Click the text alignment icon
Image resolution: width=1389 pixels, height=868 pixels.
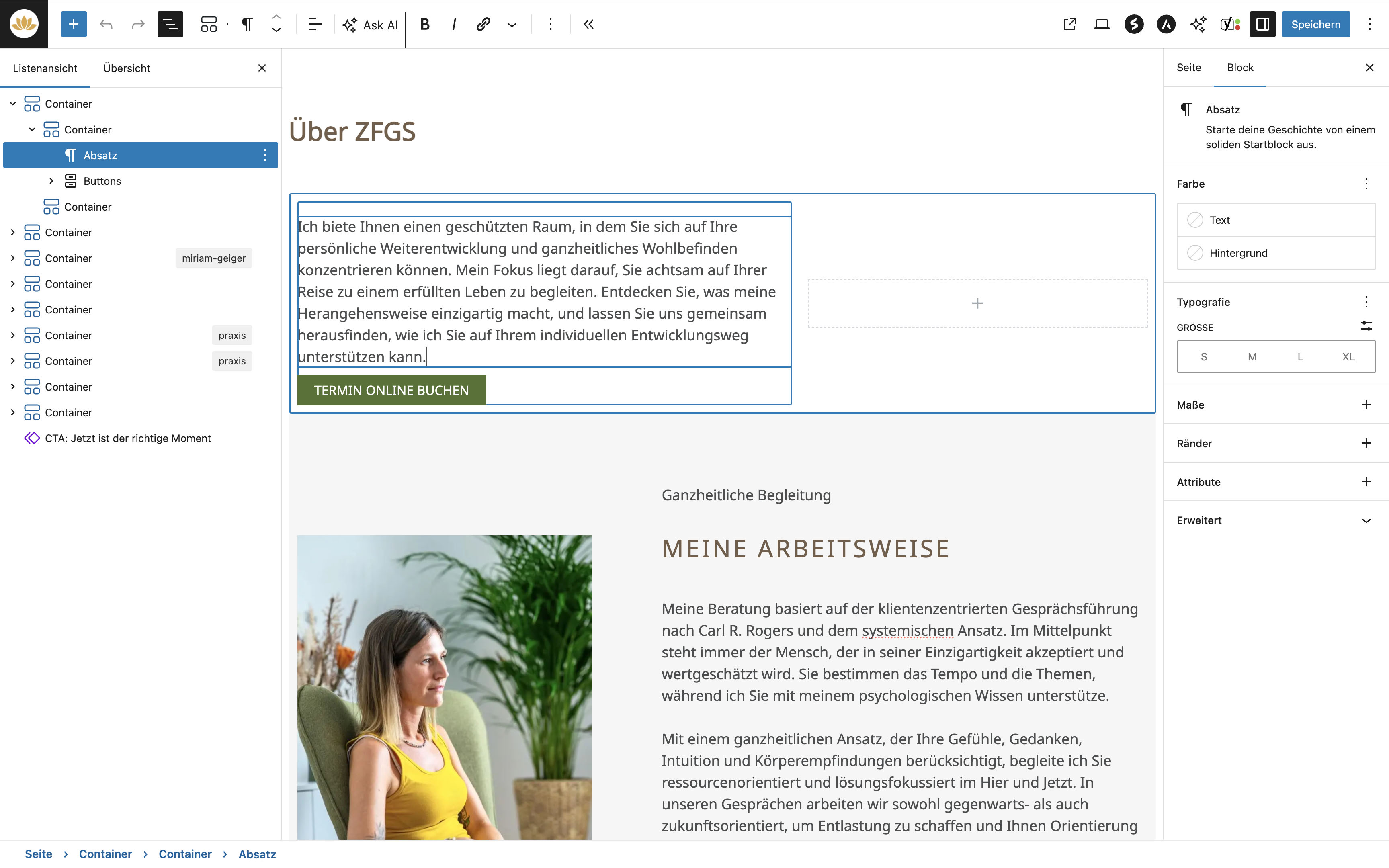(315, 24)
